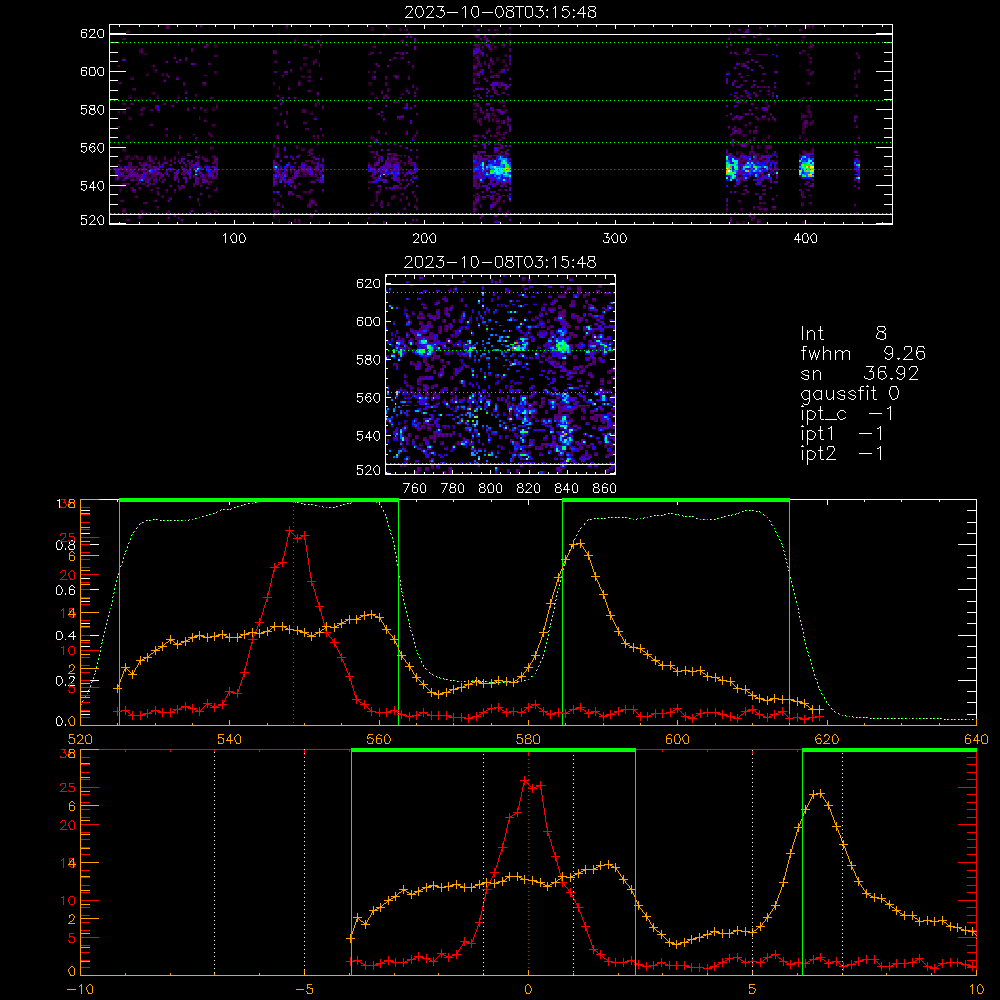
Task: Click x-axis label 760 under the small image
Action: (415, 489)
